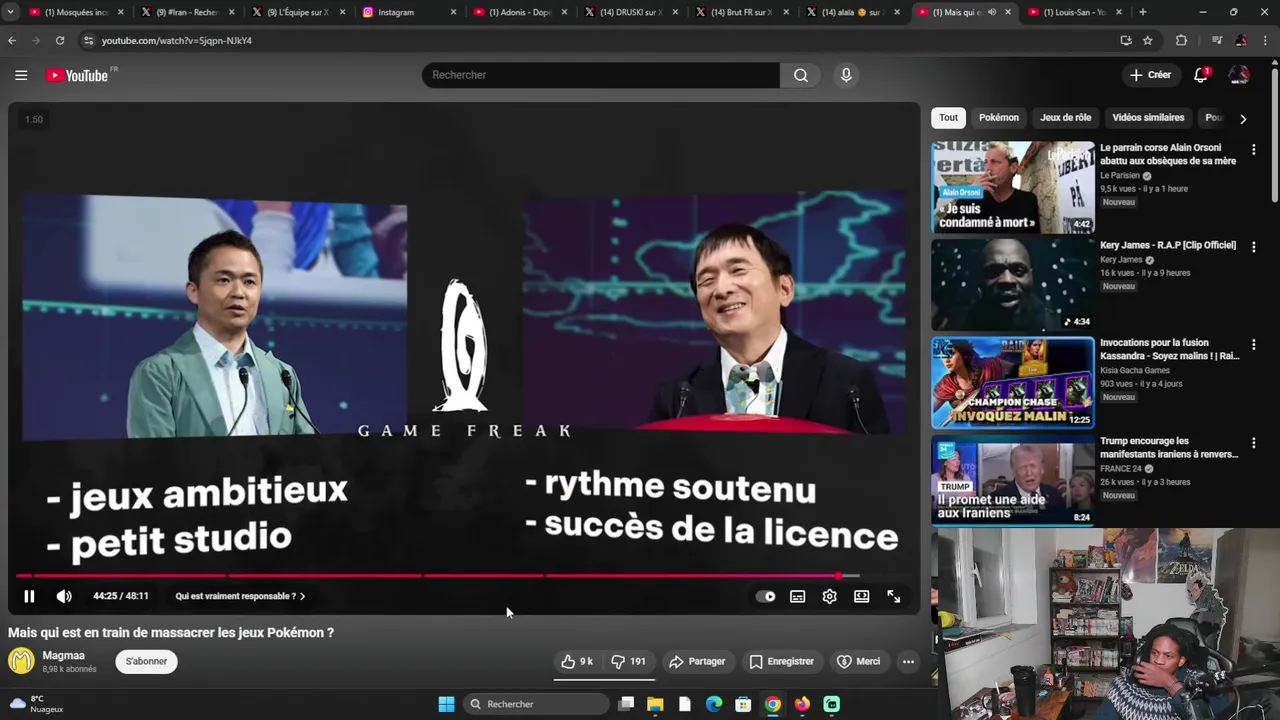1280x720 pixels.
Task: Open the browser extensions puzzle icon
Action: [1181, 40]
